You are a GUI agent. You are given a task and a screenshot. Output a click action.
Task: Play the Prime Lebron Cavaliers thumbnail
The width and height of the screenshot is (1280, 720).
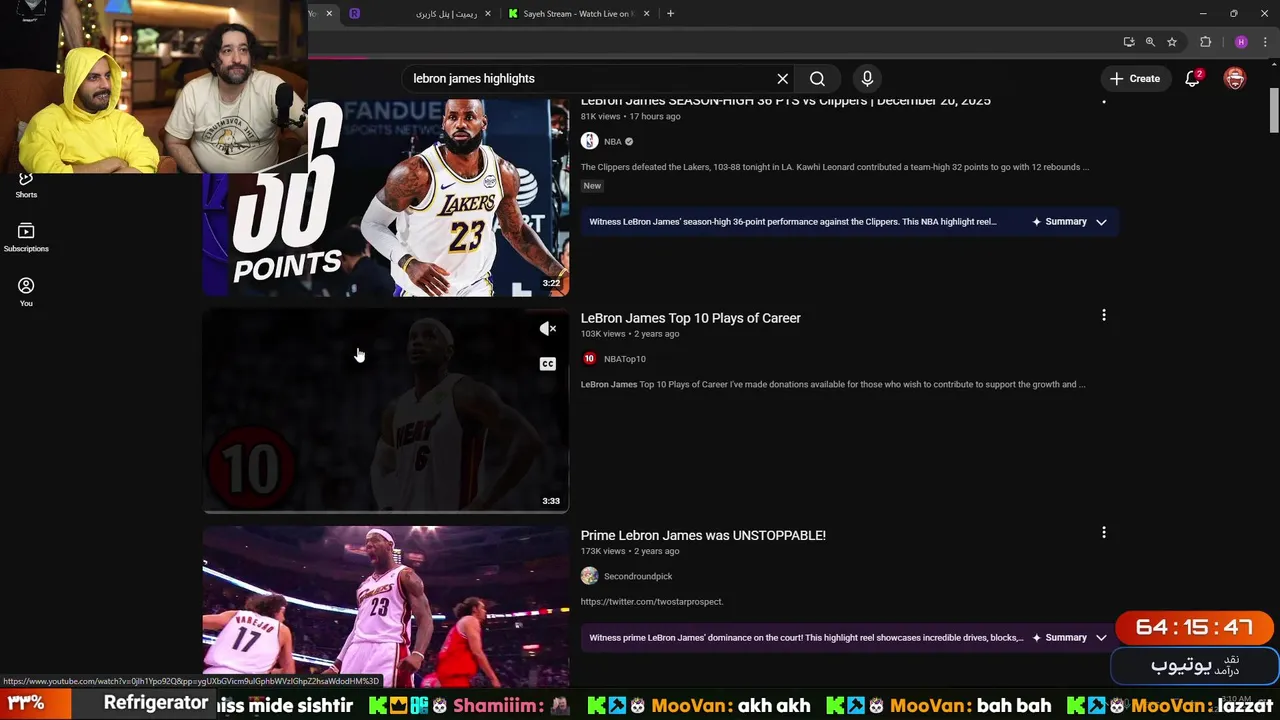tap(386, 606)
